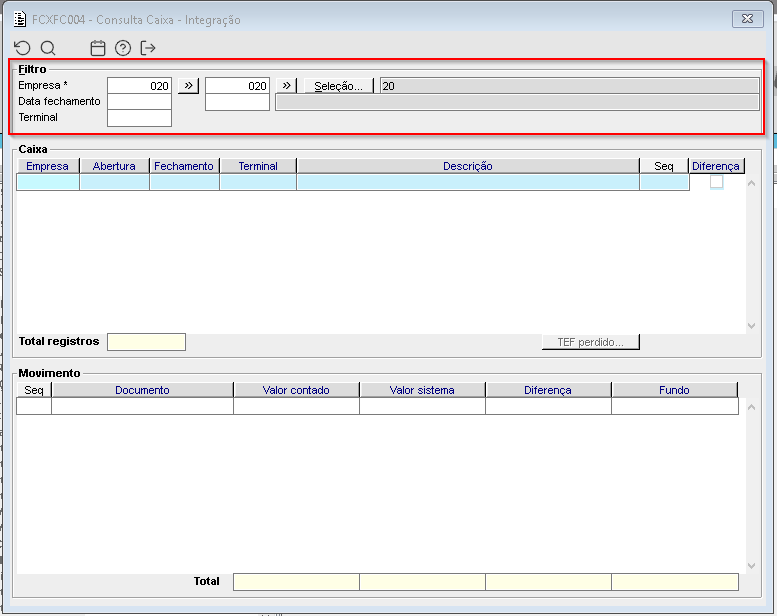Image resolution: width=777 pixels, height=616 pixels.
Task: Click the Fundo column header
Action: pos(674,390)
